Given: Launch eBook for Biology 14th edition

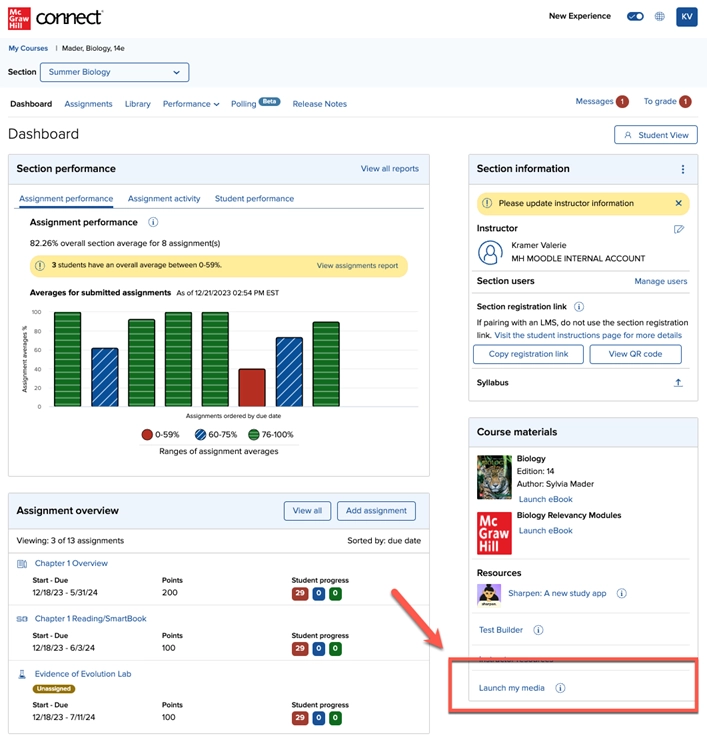Looking at the screenshot, I should pos(546,499).
